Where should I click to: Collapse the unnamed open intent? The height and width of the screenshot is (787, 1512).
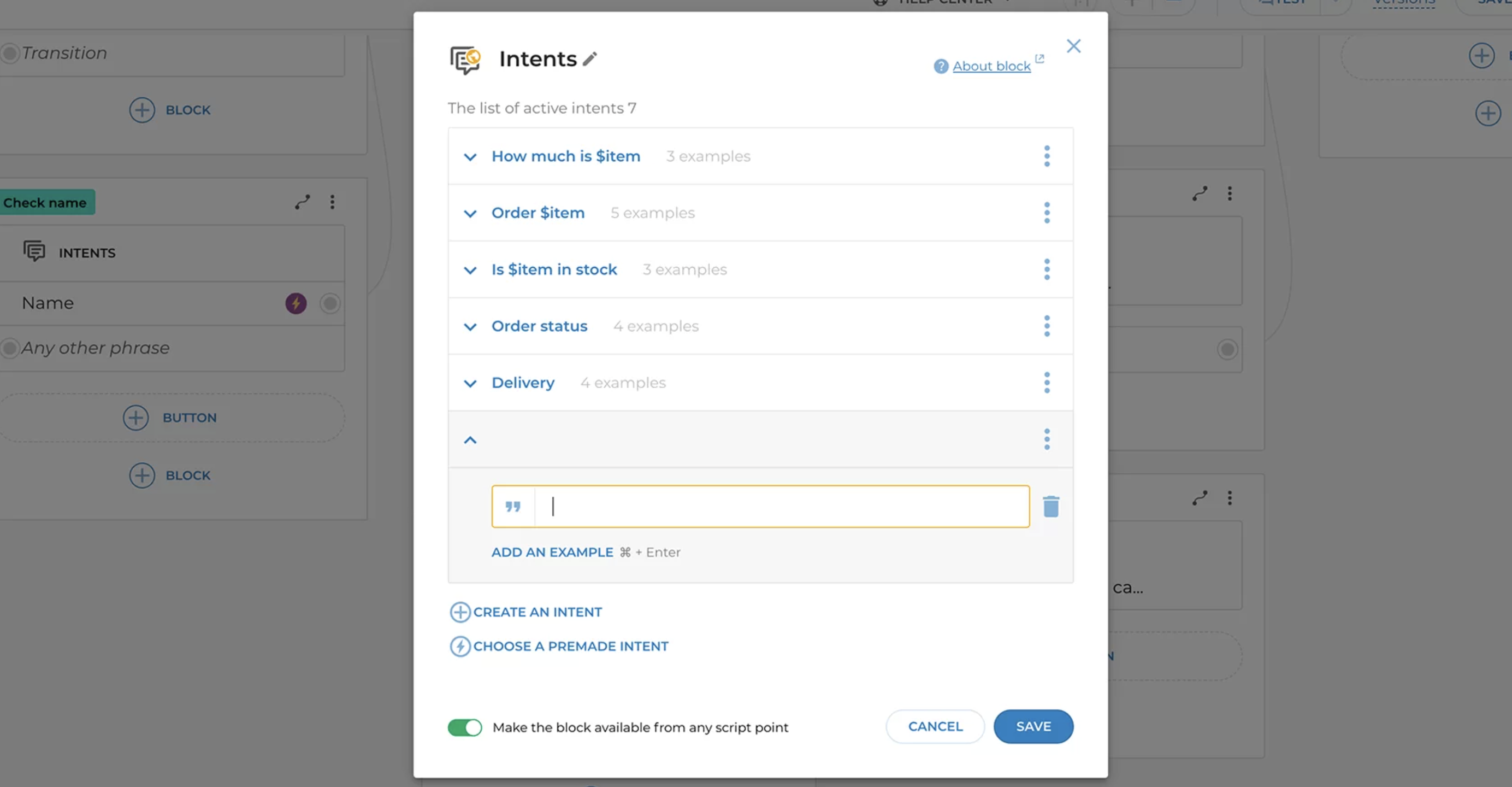click(470, 440)
